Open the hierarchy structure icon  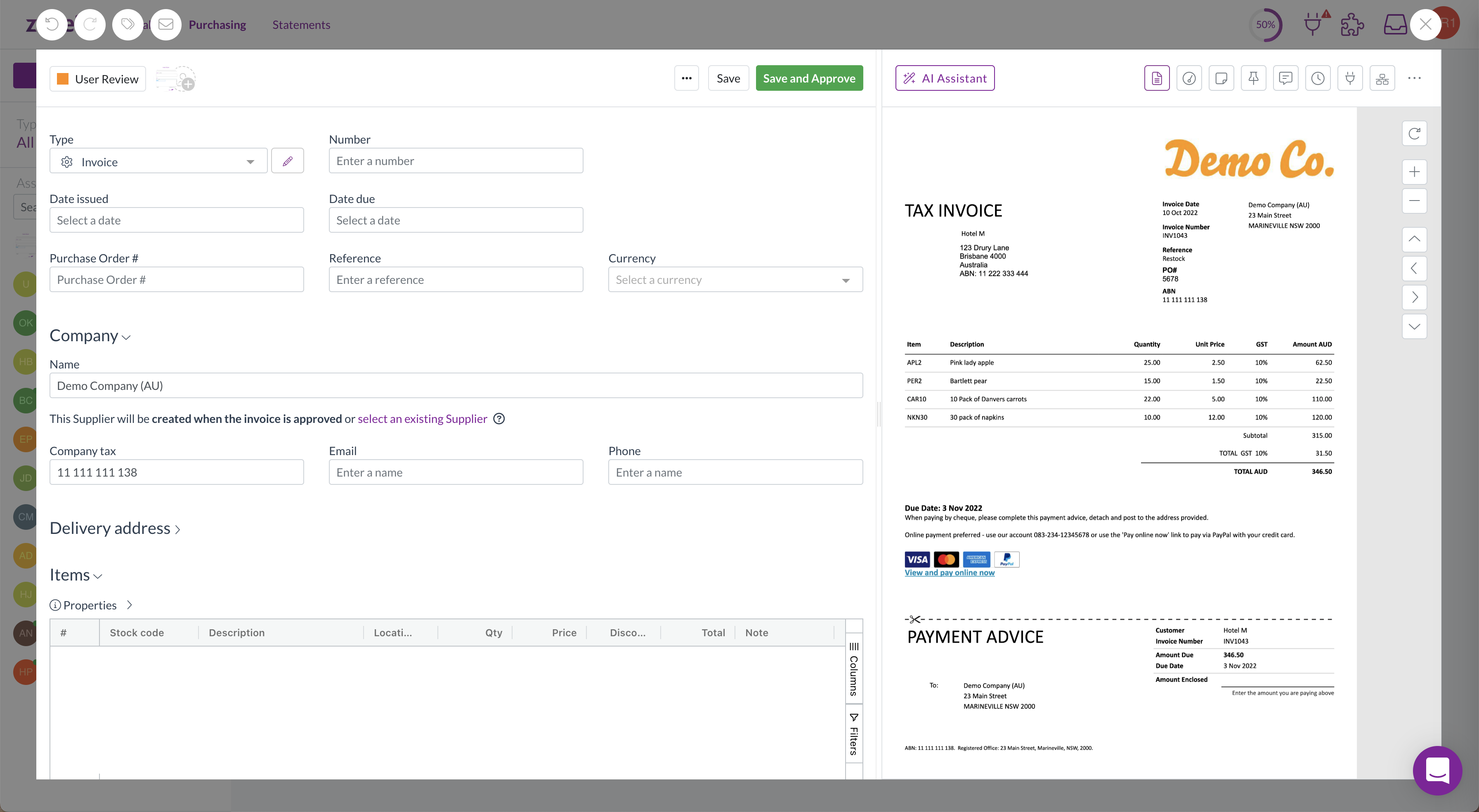point(1382,78)
